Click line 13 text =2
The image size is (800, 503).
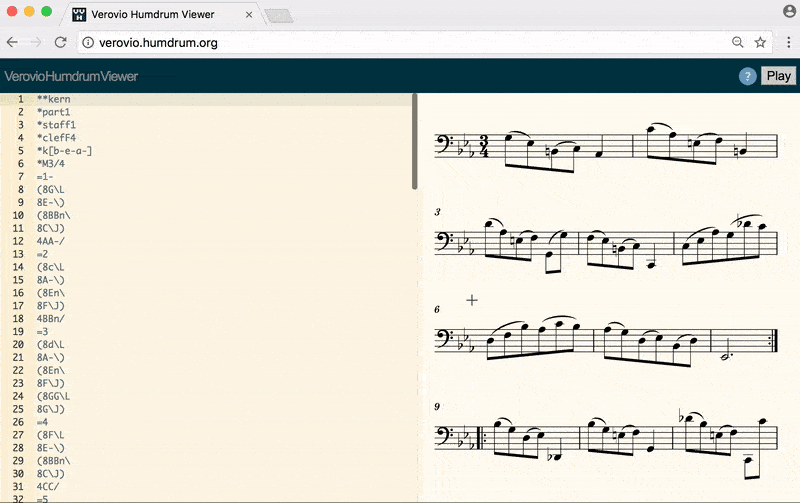(x=42, y=254)
